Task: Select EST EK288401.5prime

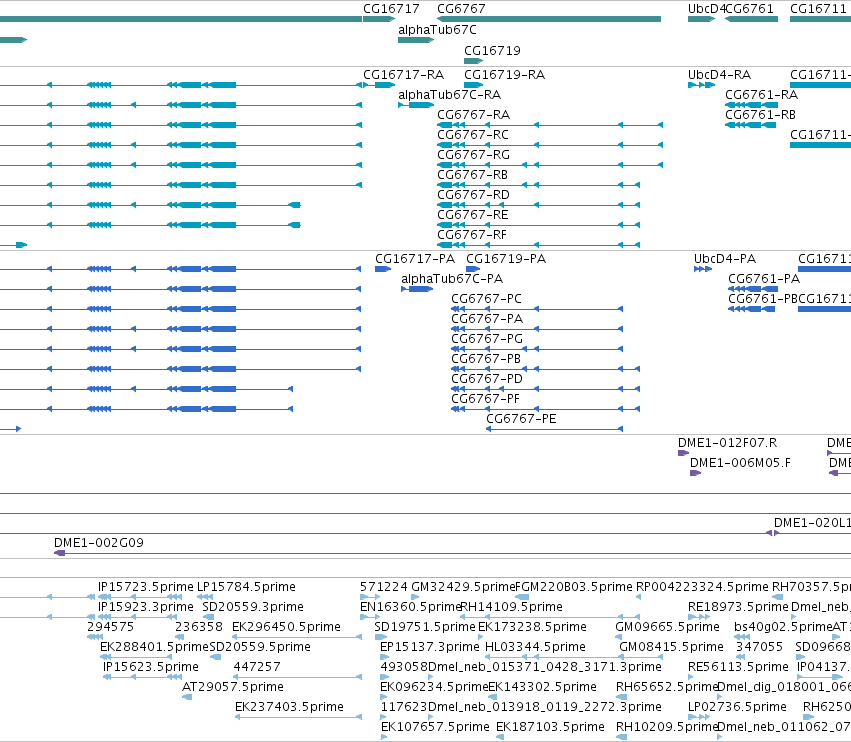Action: pyautogui.click(x=154, y=647)
